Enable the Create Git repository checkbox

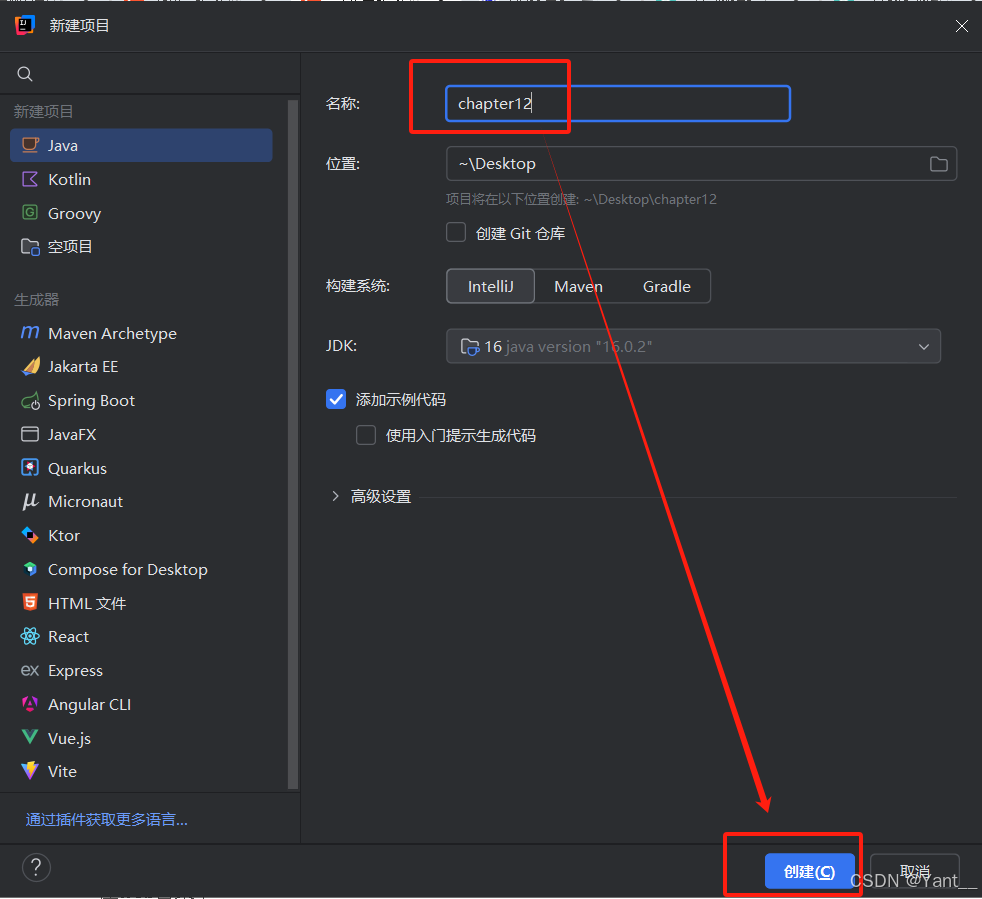pos(456,232)
